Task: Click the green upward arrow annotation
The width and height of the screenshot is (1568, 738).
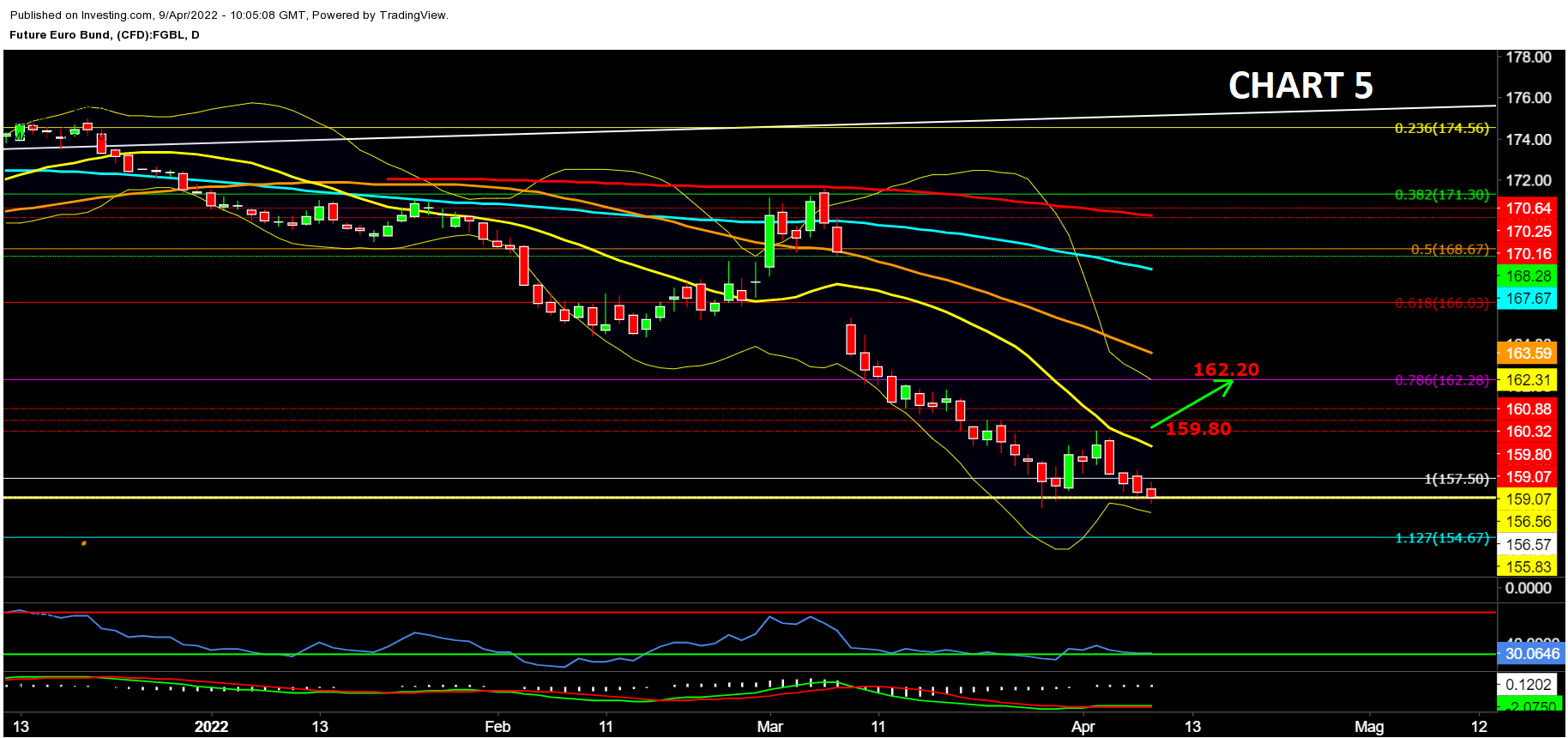Action: pyautogui.click(x=1191, y=403)
